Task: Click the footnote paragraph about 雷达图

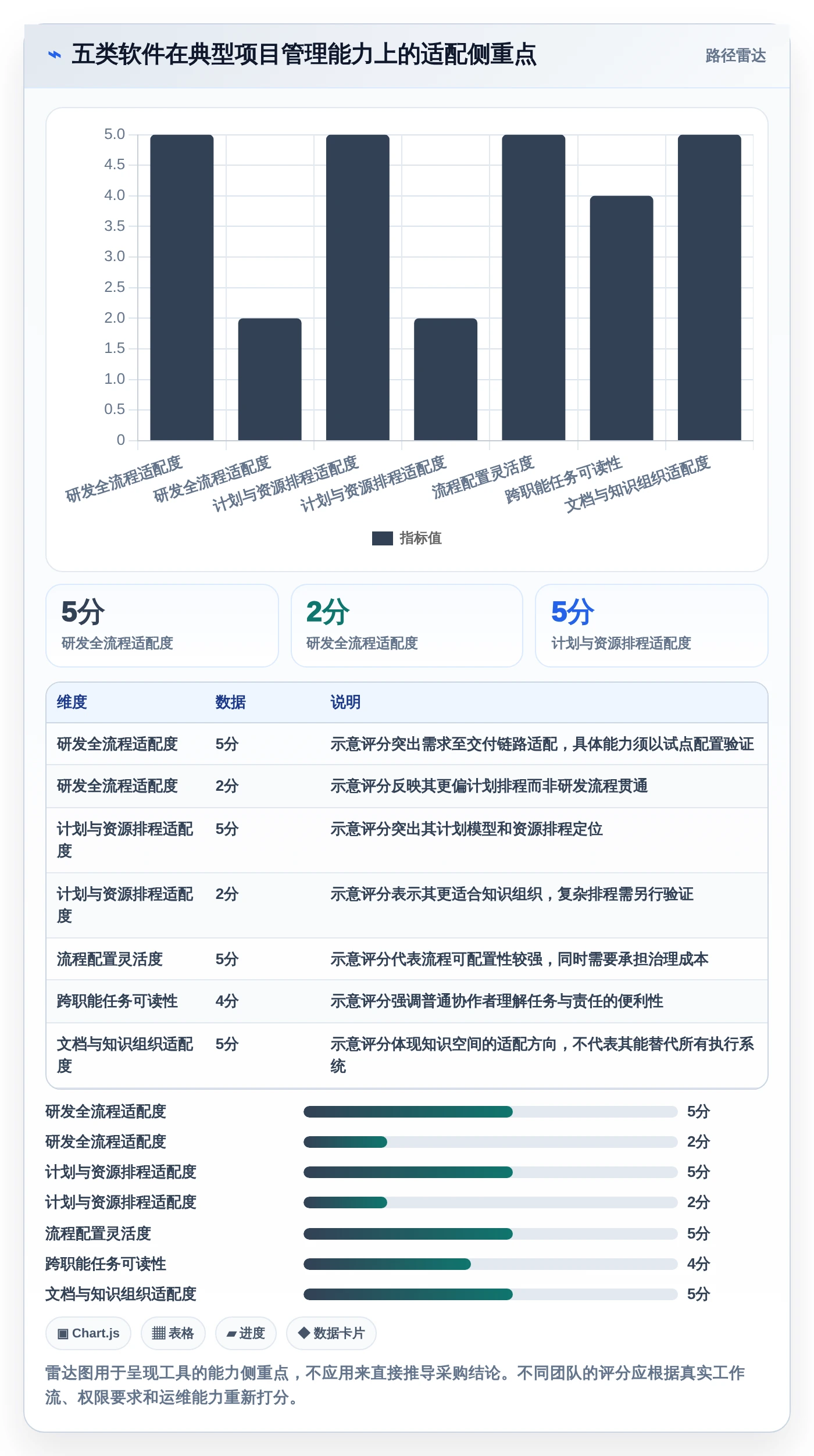Action: pos(395,1385)
